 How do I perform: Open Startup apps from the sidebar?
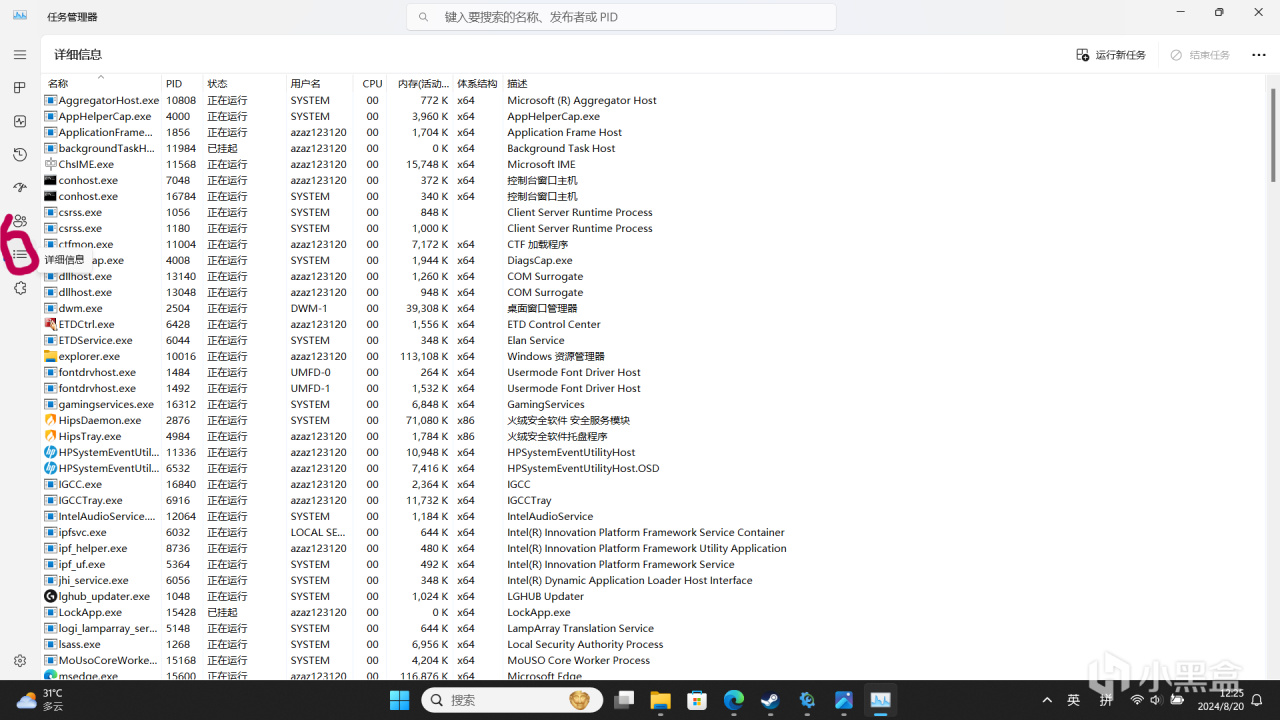click(20, 188)
